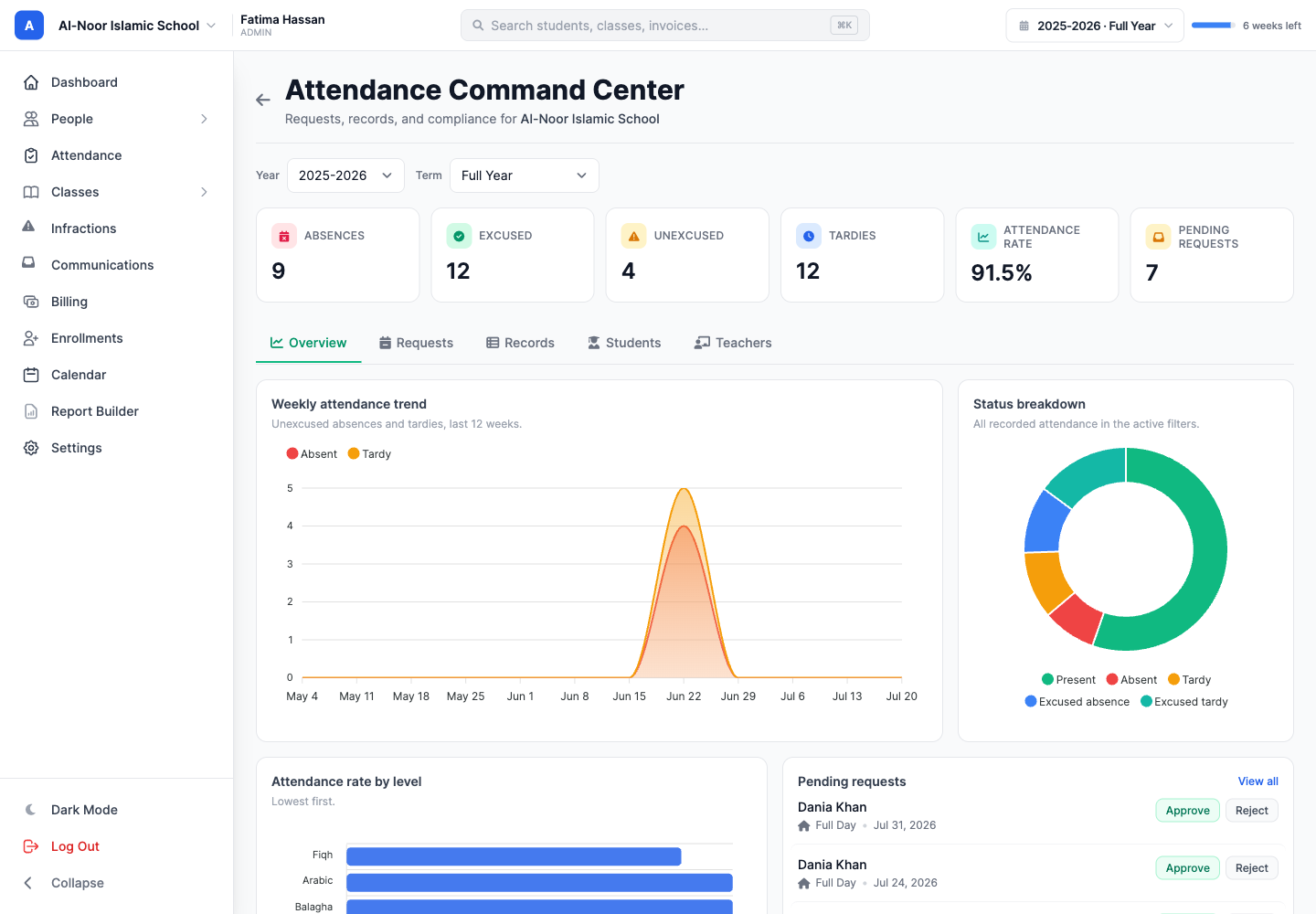Screen dimensions: 1316x914
Task: Click the Log Out icon
Action: point(31,846)
